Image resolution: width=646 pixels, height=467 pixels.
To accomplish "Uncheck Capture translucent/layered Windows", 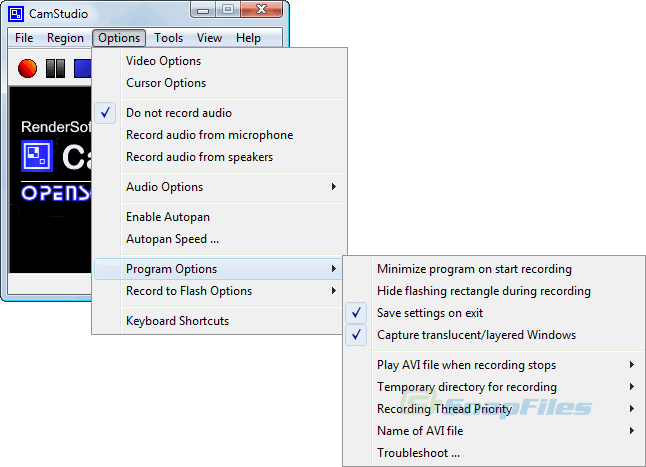I will tap(494, 335).
